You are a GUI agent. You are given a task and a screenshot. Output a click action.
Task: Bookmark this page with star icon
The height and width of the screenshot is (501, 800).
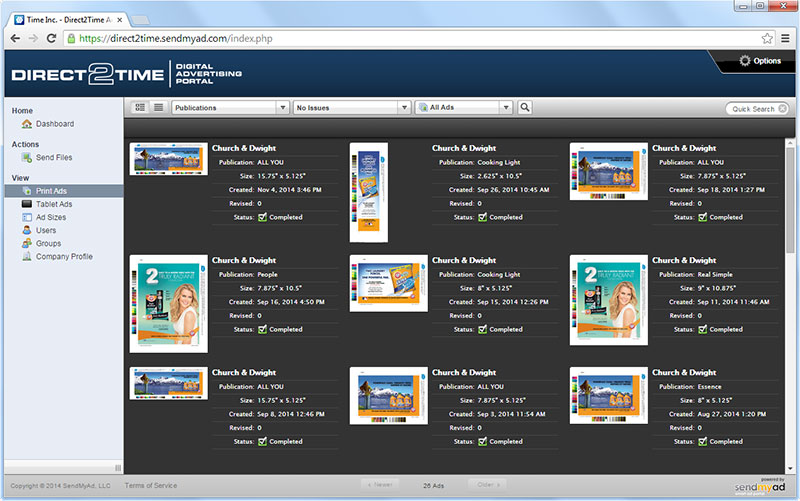point(767,38)
